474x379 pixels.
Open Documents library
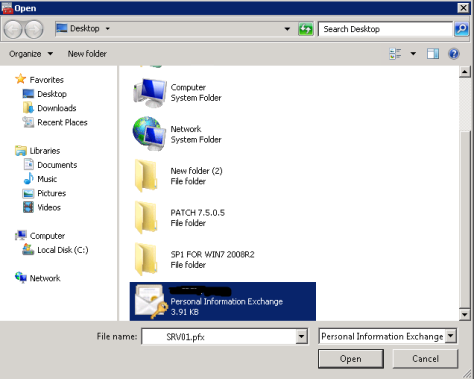pos(57,165)
